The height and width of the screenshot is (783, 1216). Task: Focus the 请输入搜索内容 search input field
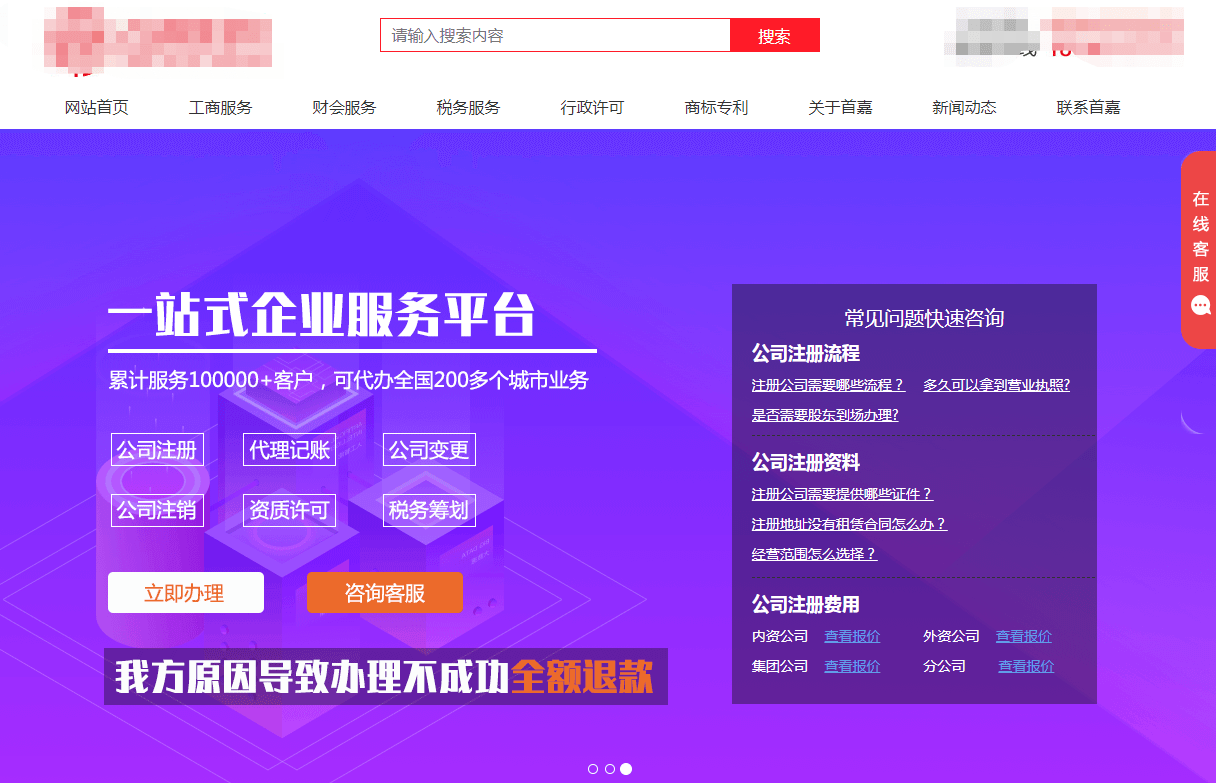[x=555, y=36]
